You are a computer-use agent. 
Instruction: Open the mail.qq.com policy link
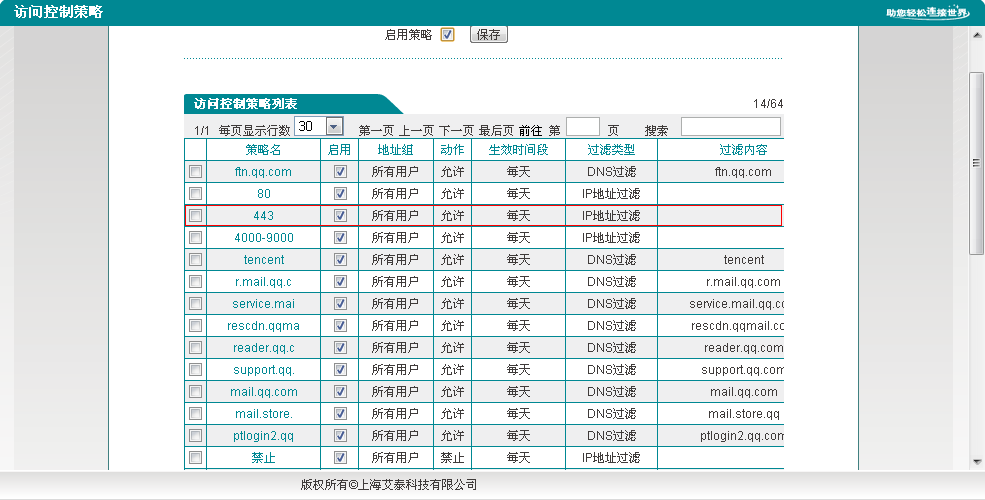[263, 391]
